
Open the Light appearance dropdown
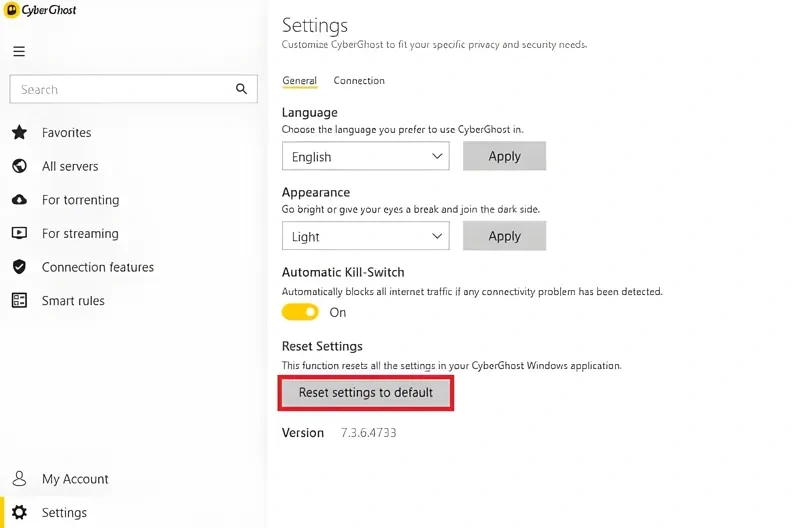(365, 236)
